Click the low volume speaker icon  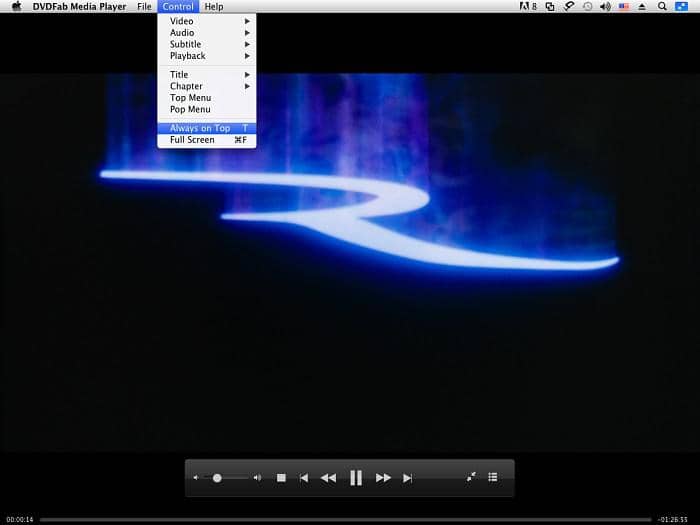196,478
